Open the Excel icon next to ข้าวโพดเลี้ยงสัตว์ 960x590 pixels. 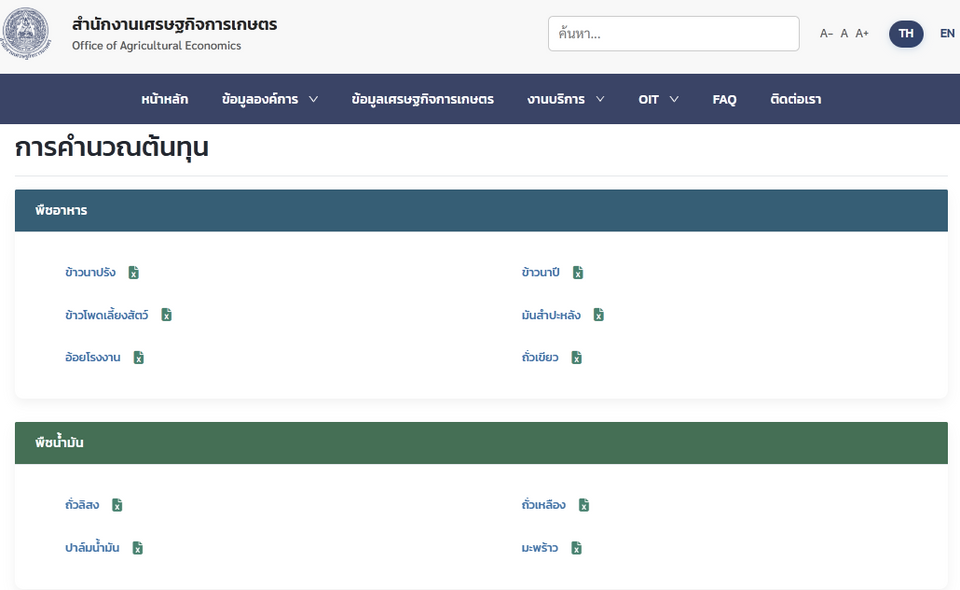click(167, 315)
